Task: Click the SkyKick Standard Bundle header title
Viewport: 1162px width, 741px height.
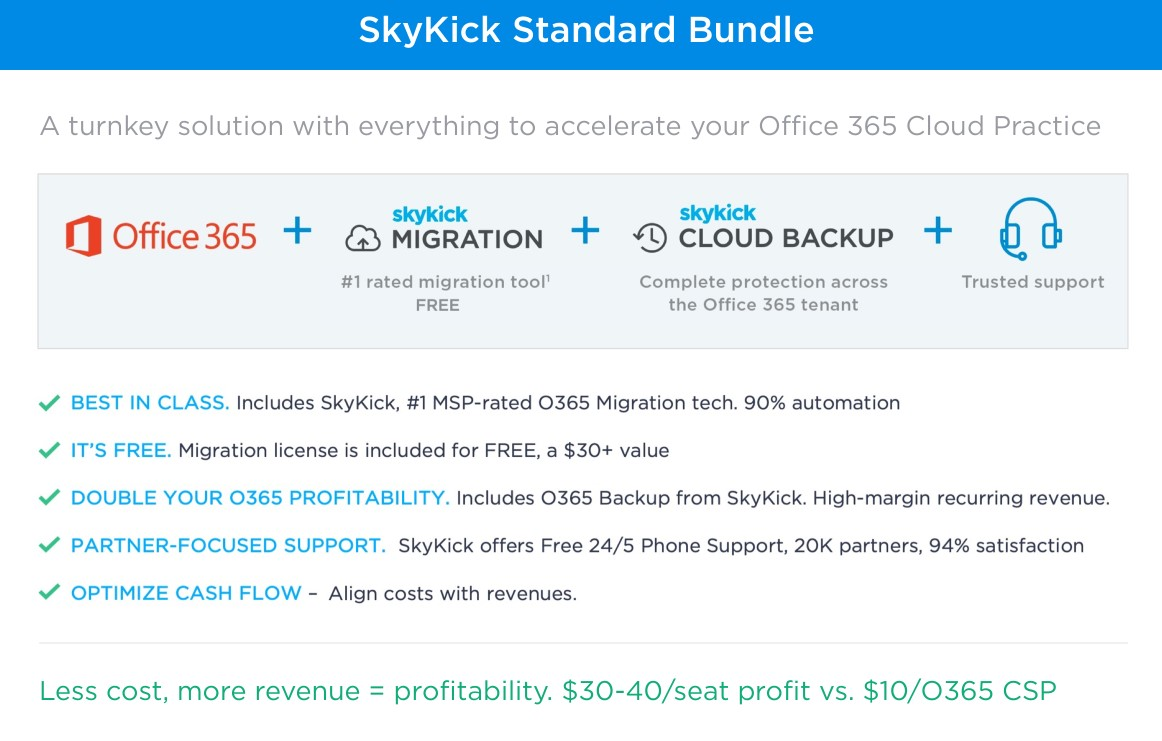Action: coord(586,31)
